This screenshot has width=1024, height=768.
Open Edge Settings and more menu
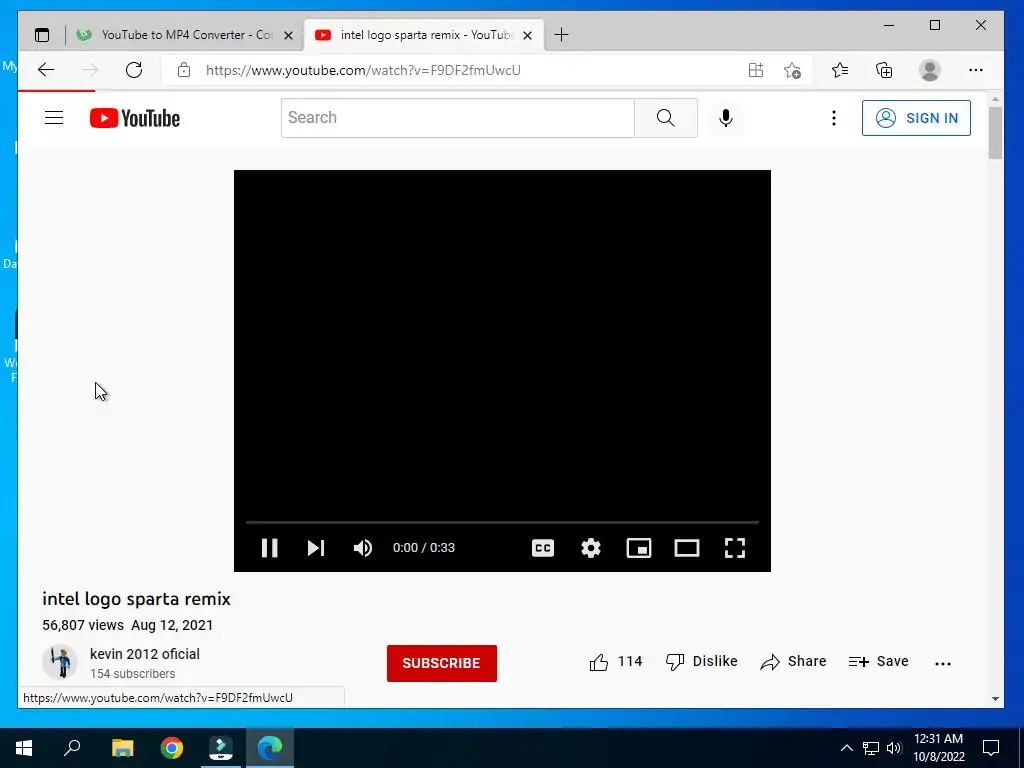[x=976, y=70]
